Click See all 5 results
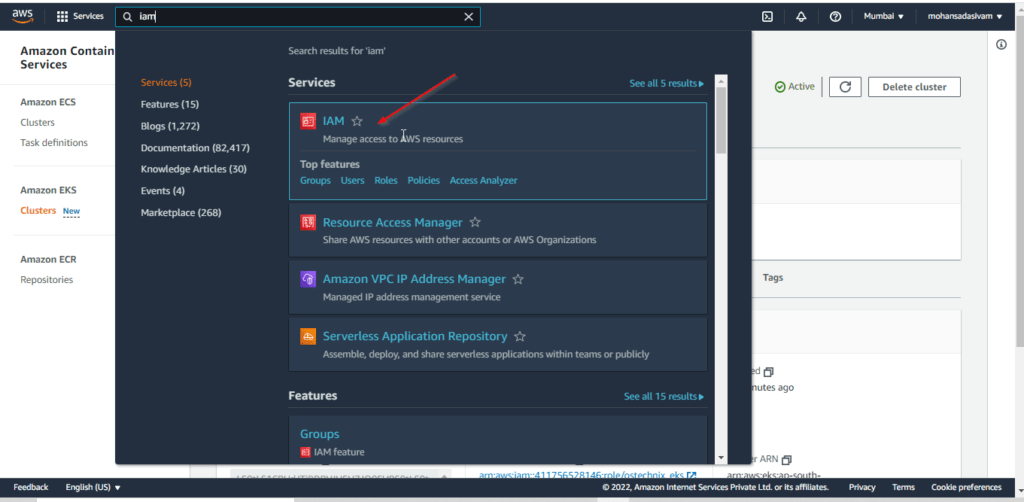This screenshot has height=502, width=1024. pyautogui.click(x=667, y=84)
